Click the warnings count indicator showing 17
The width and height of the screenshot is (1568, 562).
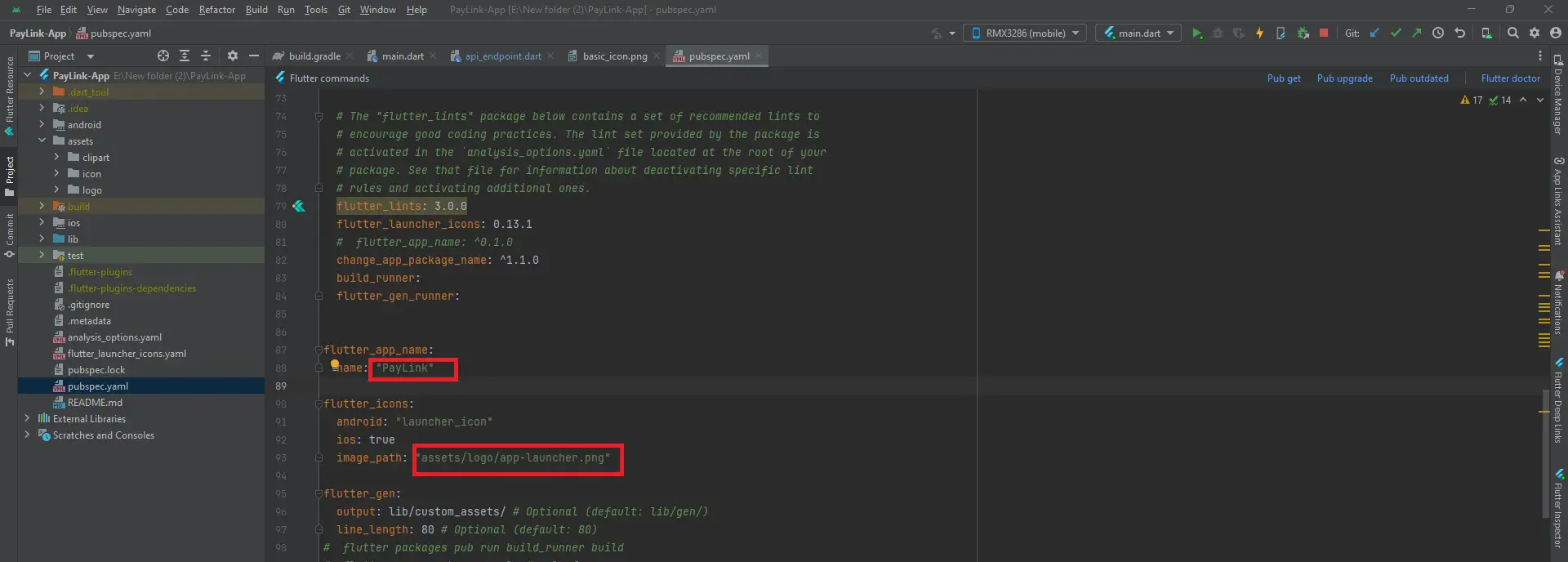[1472, 100]
